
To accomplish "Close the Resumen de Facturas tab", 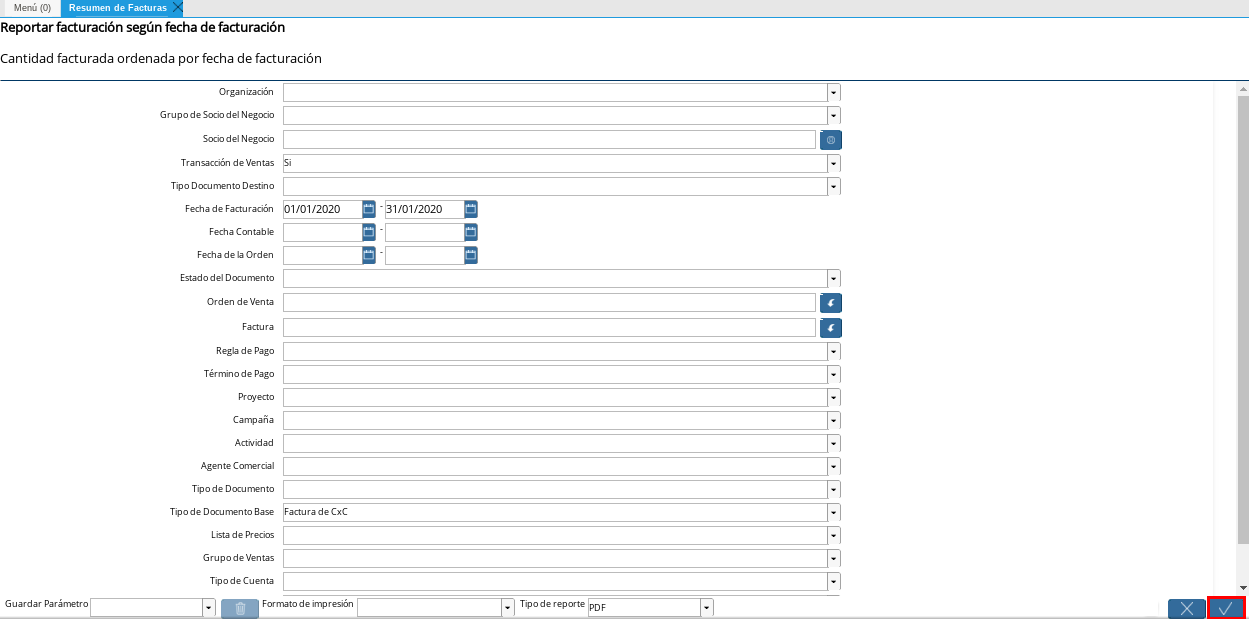I will (x=178, y=7).
